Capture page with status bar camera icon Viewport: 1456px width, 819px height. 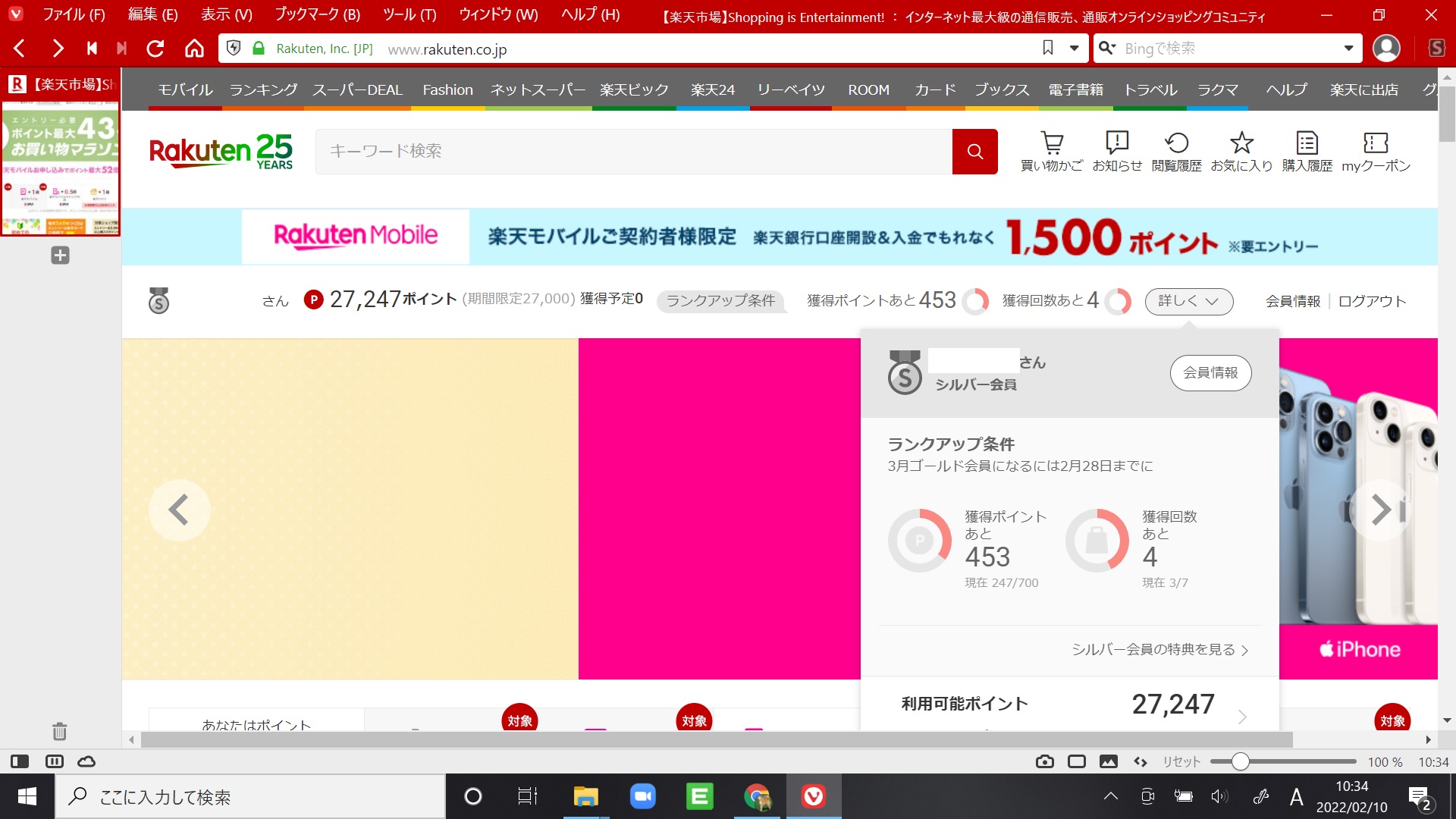click(x=1044, y=761)
